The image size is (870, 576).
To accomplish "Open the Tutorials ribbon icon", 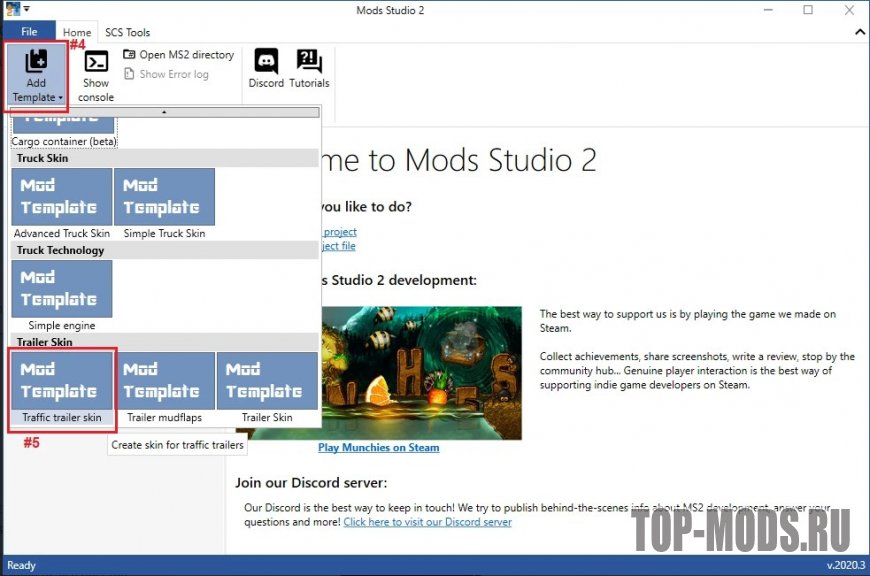I will pos(309,69).
